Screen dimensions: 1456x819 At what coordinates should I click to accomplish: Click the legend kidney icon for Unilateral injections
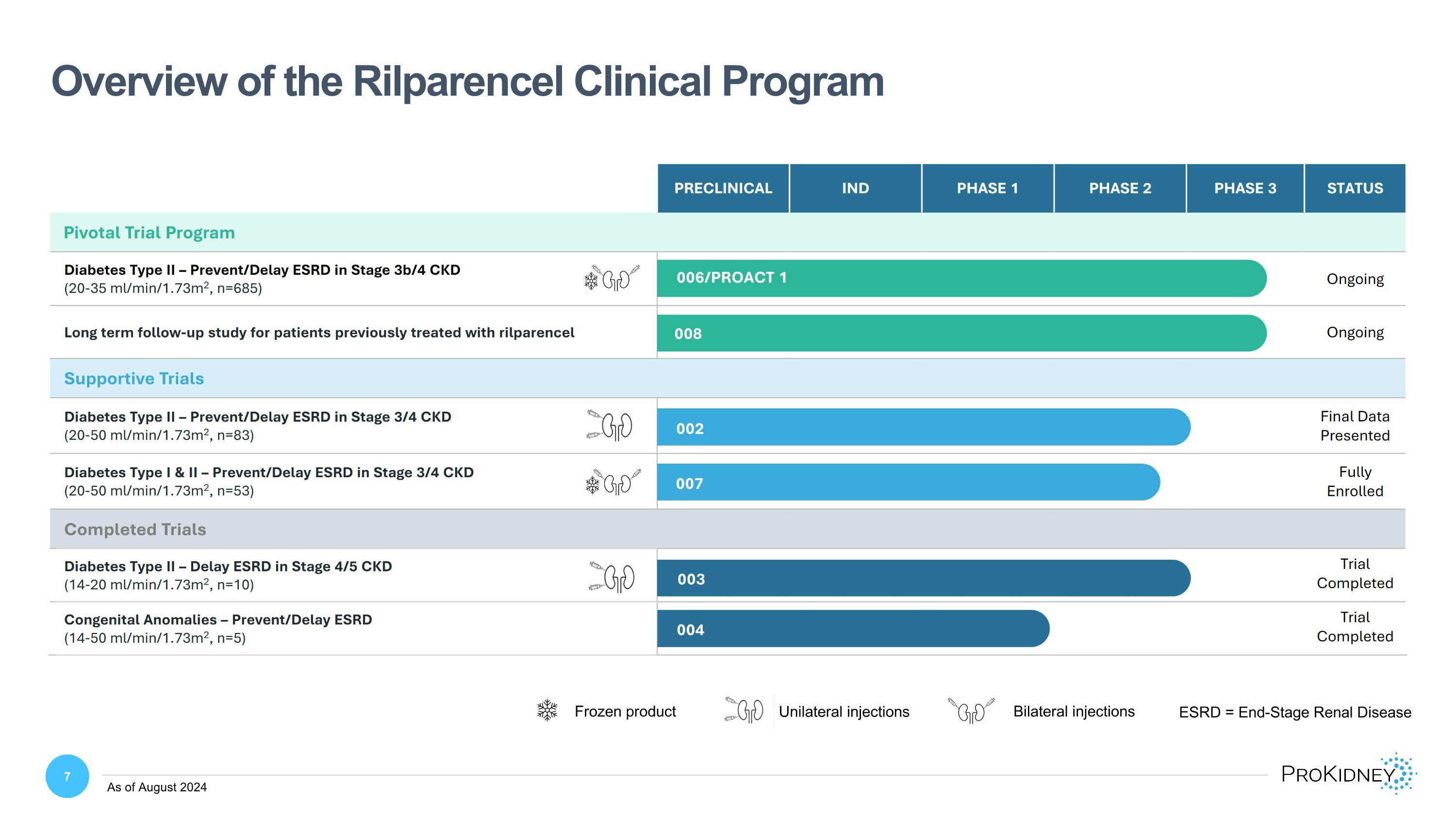744,710
